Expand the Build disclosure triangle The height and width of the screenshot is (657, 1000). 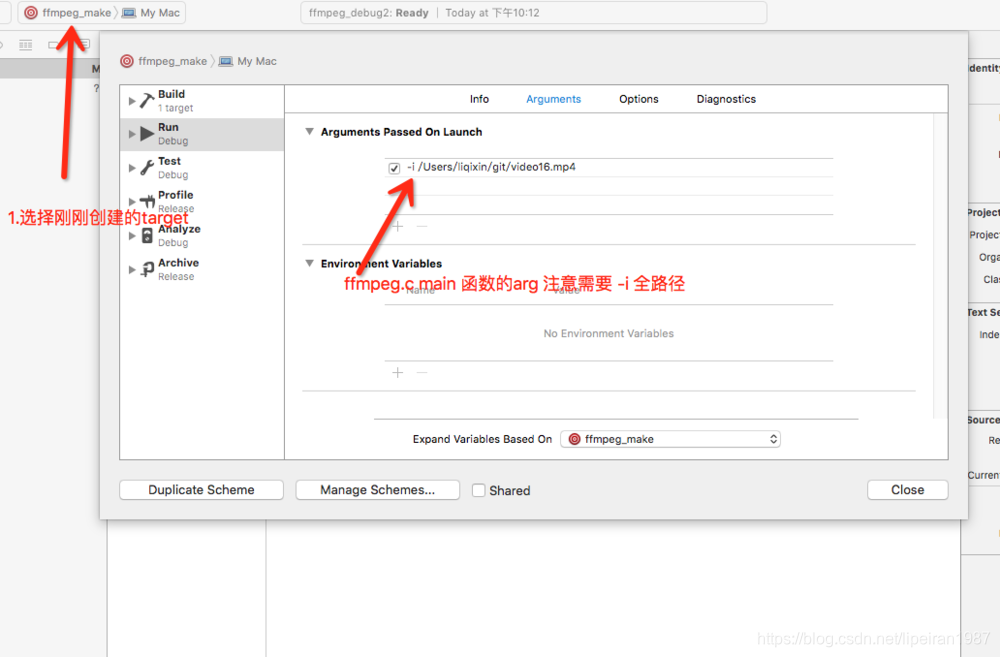tap(132, 101)
